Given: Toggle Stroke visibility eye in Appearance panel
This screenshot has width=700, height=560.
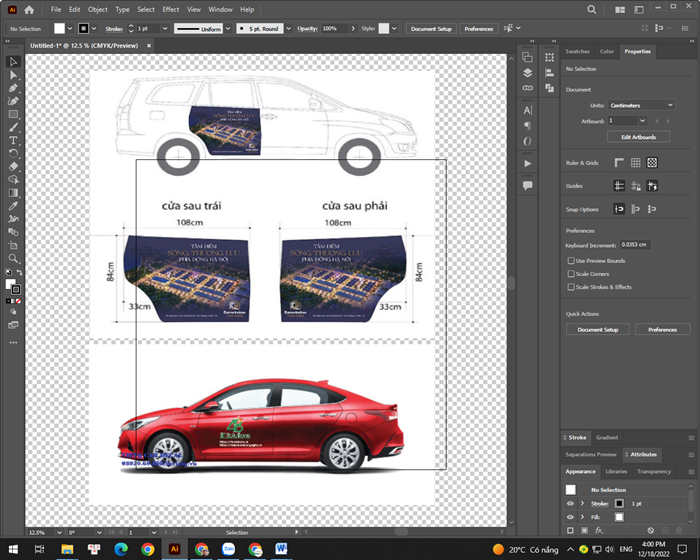Looking at the screenshot, I should tap(570, 503).
